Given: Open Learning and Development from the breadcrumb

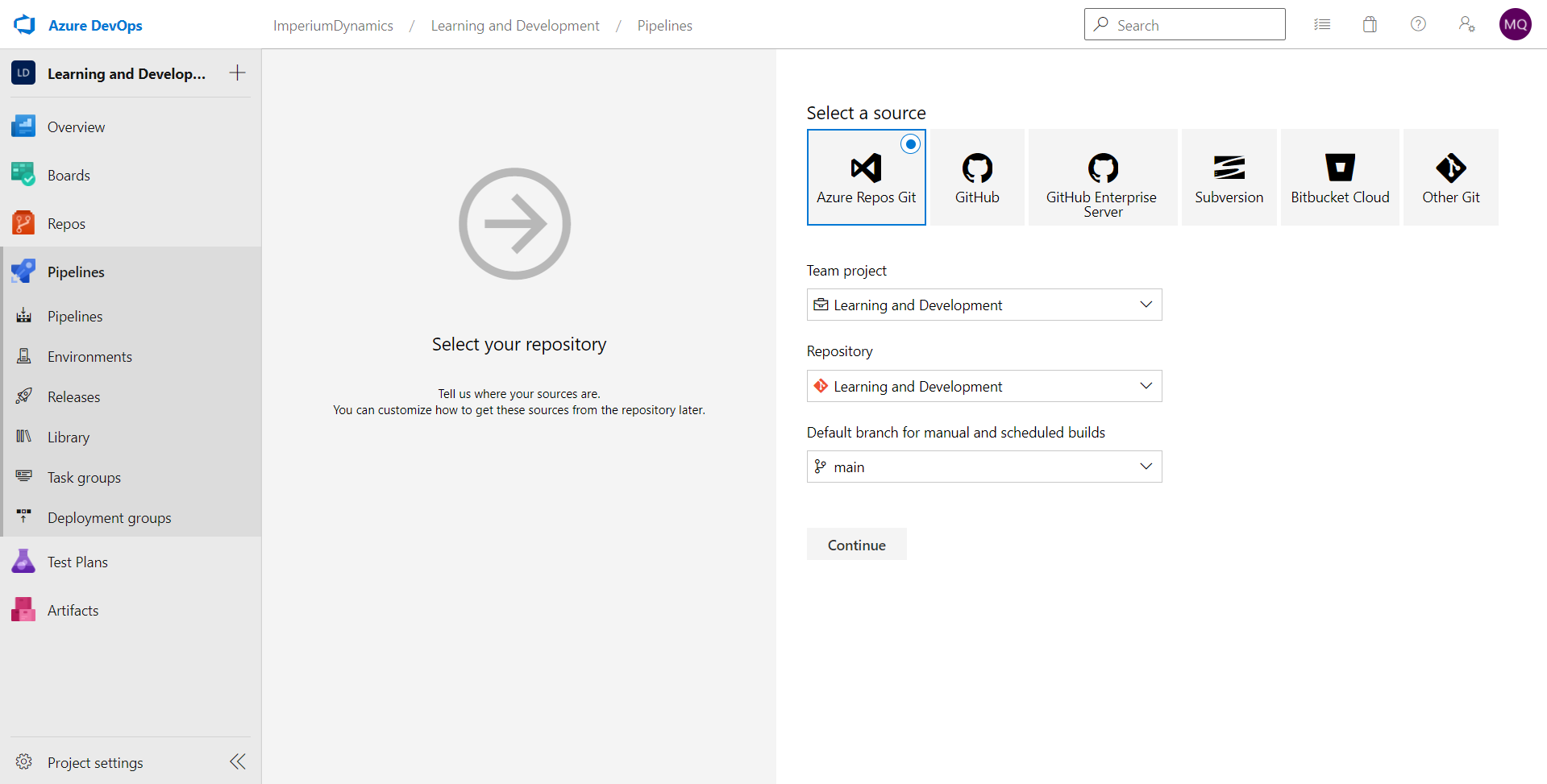Looking at the screenshot, I should [515, 25].
